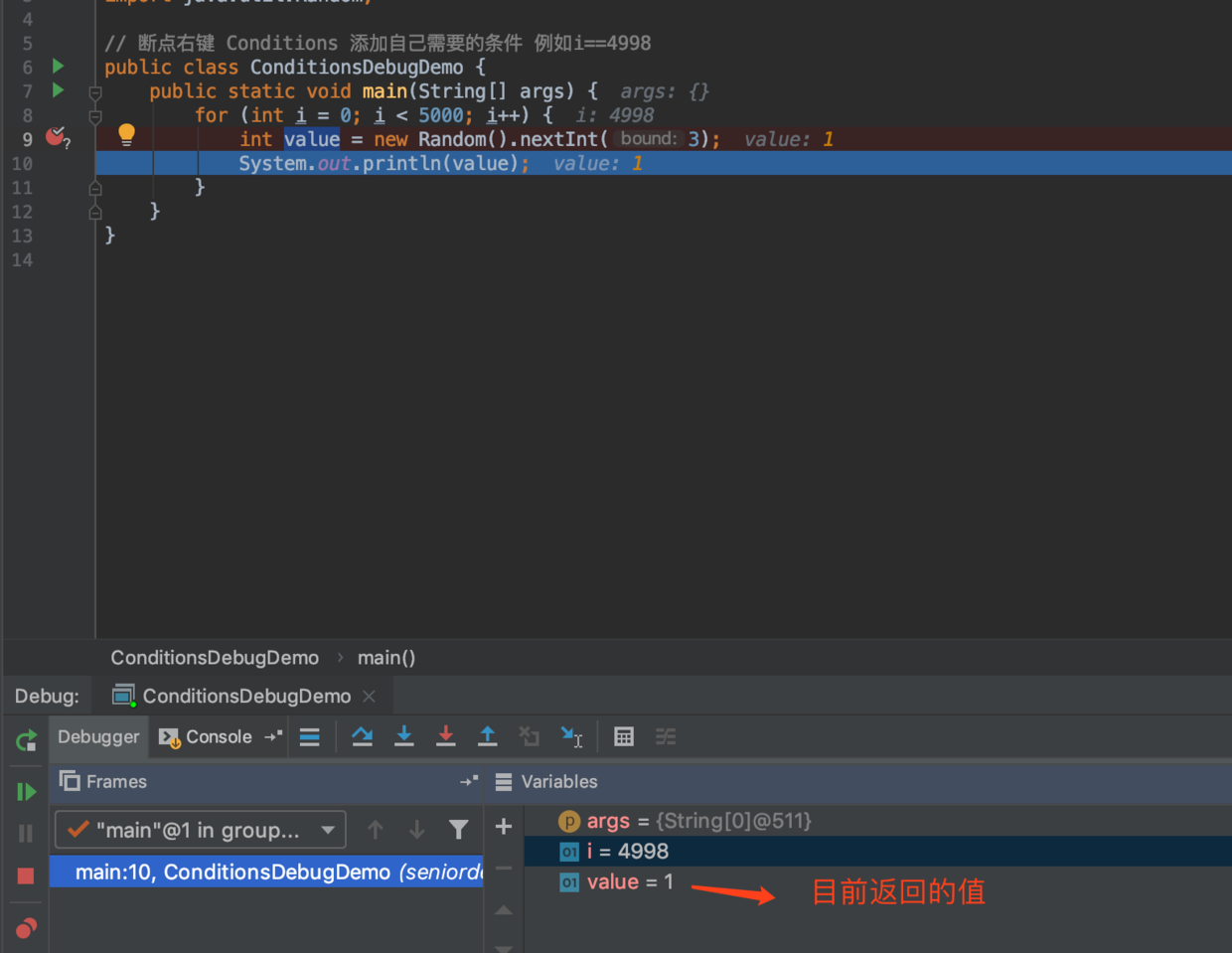The image size is (1232, 953).
Task: Click the comment text on line 5
Action: point(378,43)
